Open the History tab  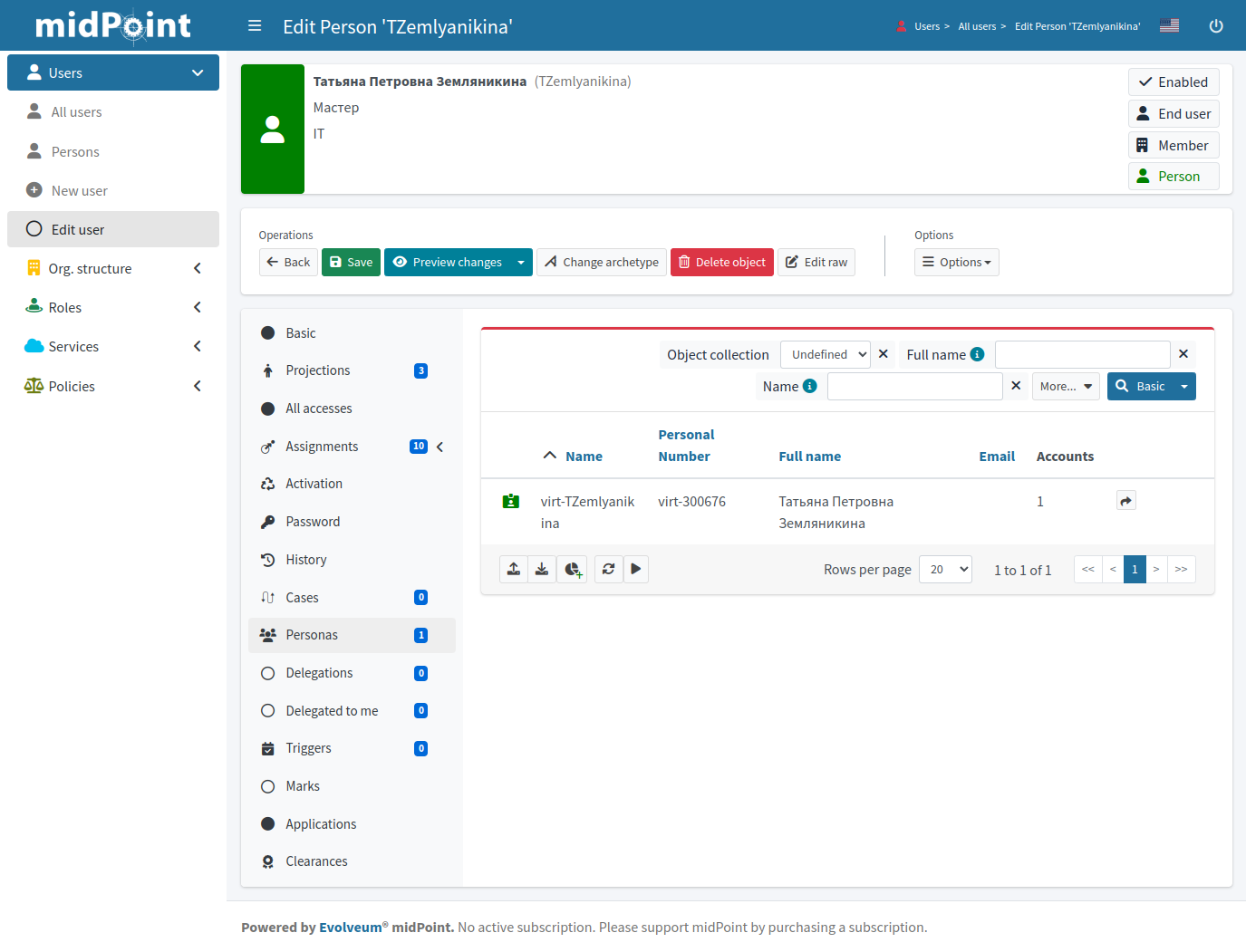(x=352, y=560)
